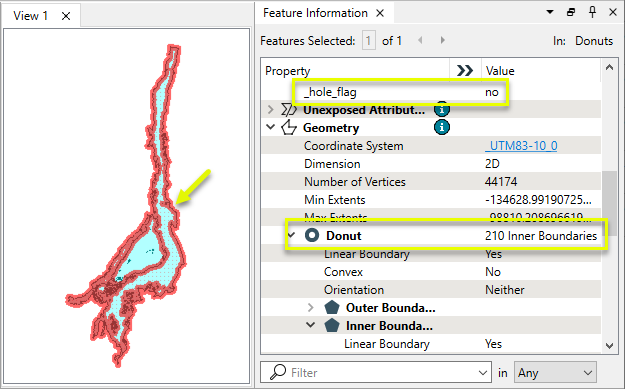Open the Filter history dropdown arrow
This screenshot has width=625, height=389.
click(483, 373)
